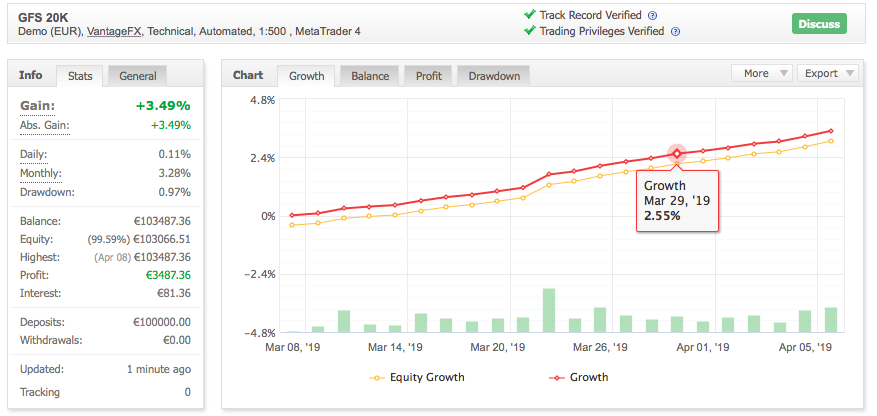877x416 pixels.
Task: Switch to the Stats tab
Action: click(80, 76)
